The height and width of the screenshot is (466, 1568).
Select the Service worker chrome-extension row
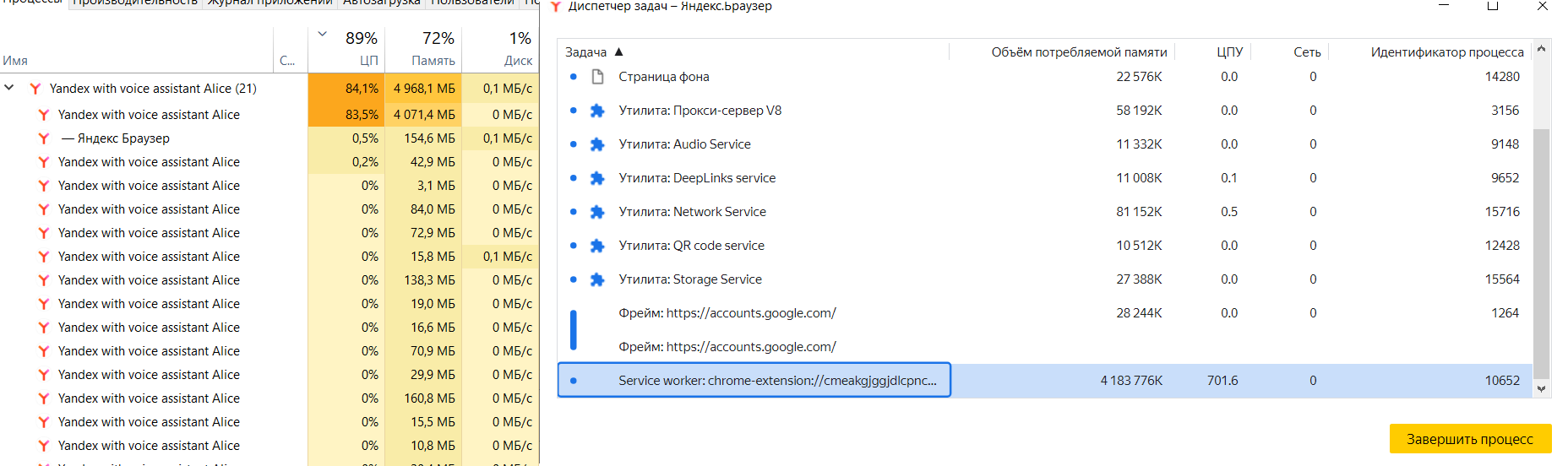[1045, 381]
